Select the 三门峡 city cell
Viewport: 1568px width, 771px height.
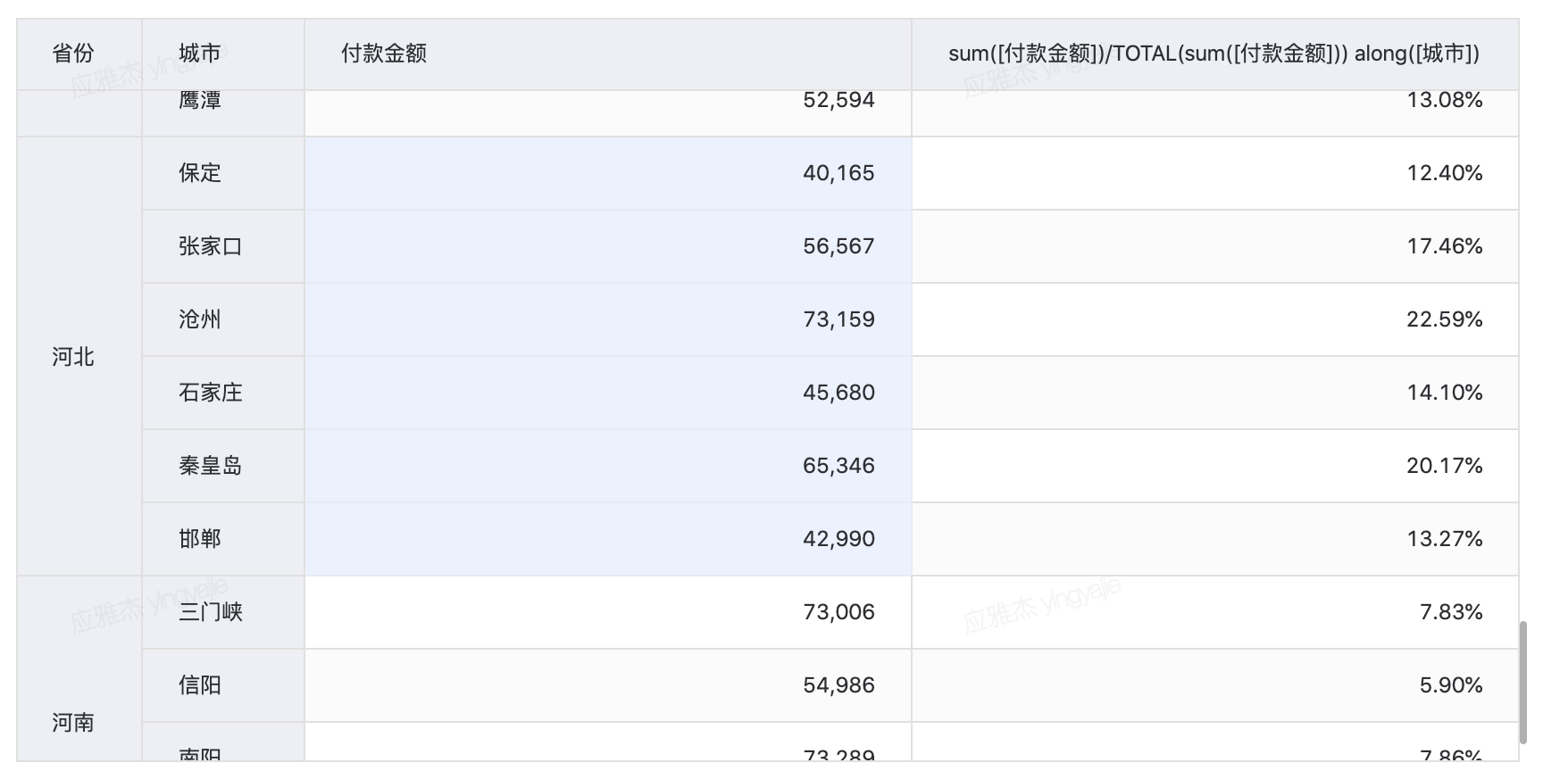point(211,612)
